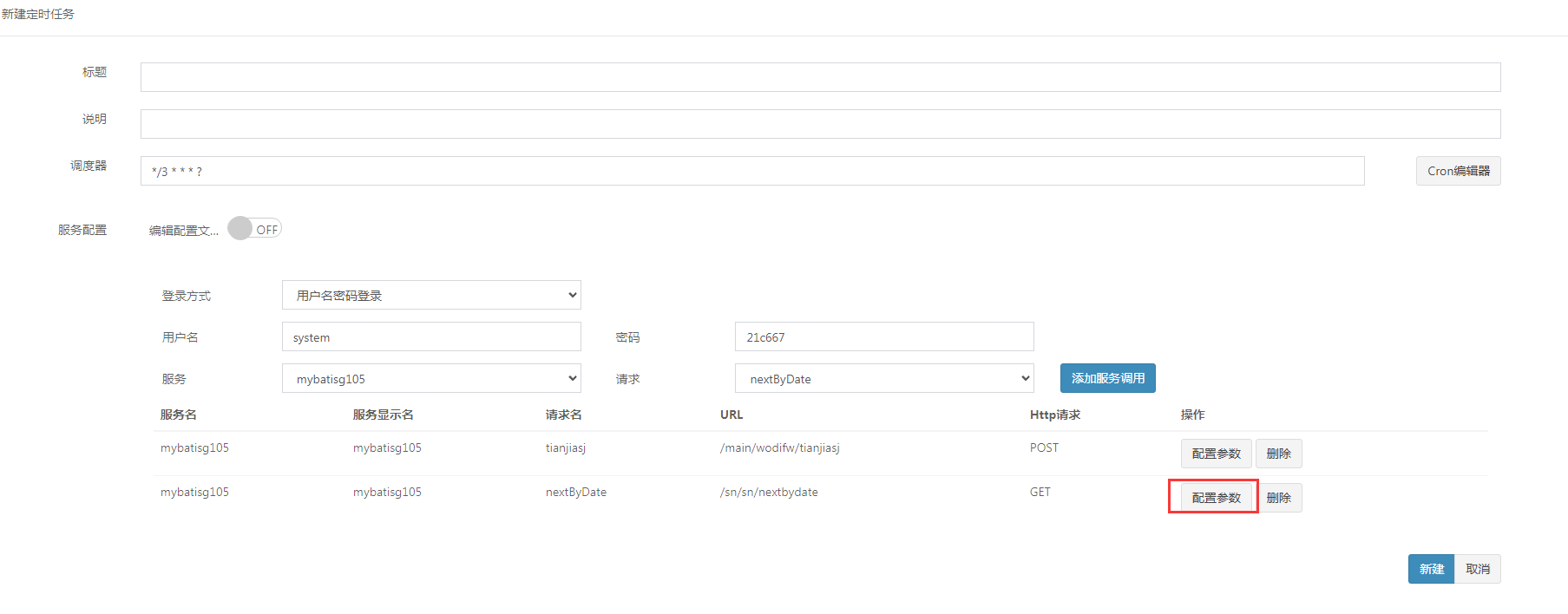Toggle the 编辑配置文 OFF switch
1568x614 pixels.
pos(255,229)
